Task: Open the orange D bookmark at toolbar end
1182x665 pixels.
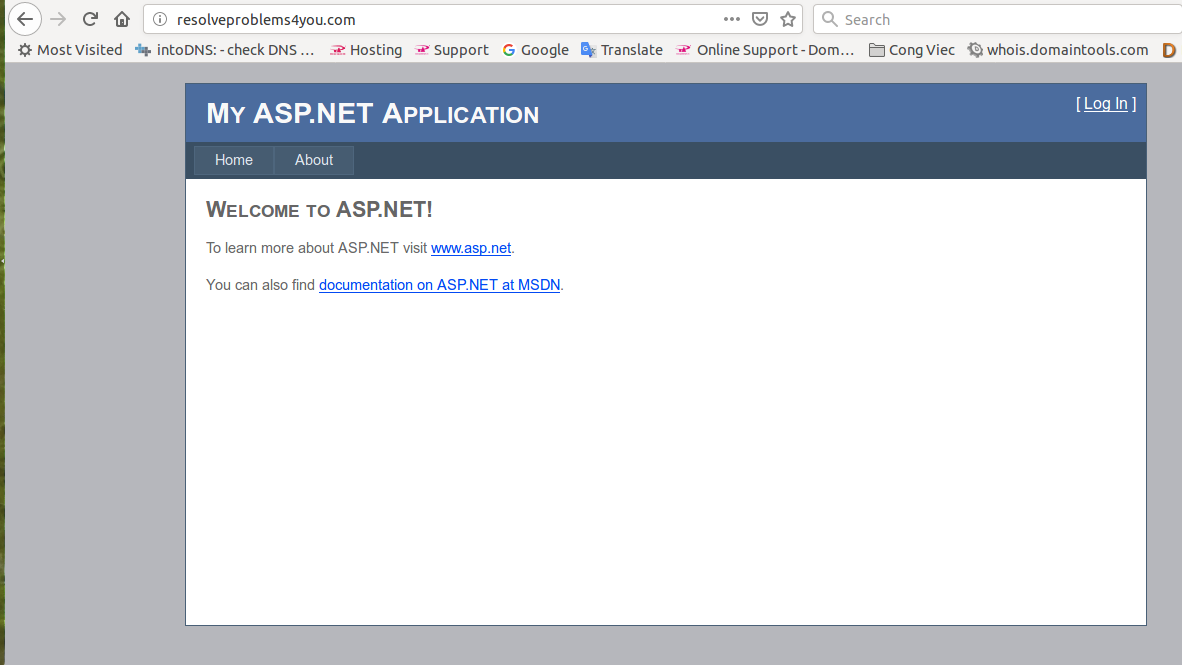Action: pos(1169,50)
